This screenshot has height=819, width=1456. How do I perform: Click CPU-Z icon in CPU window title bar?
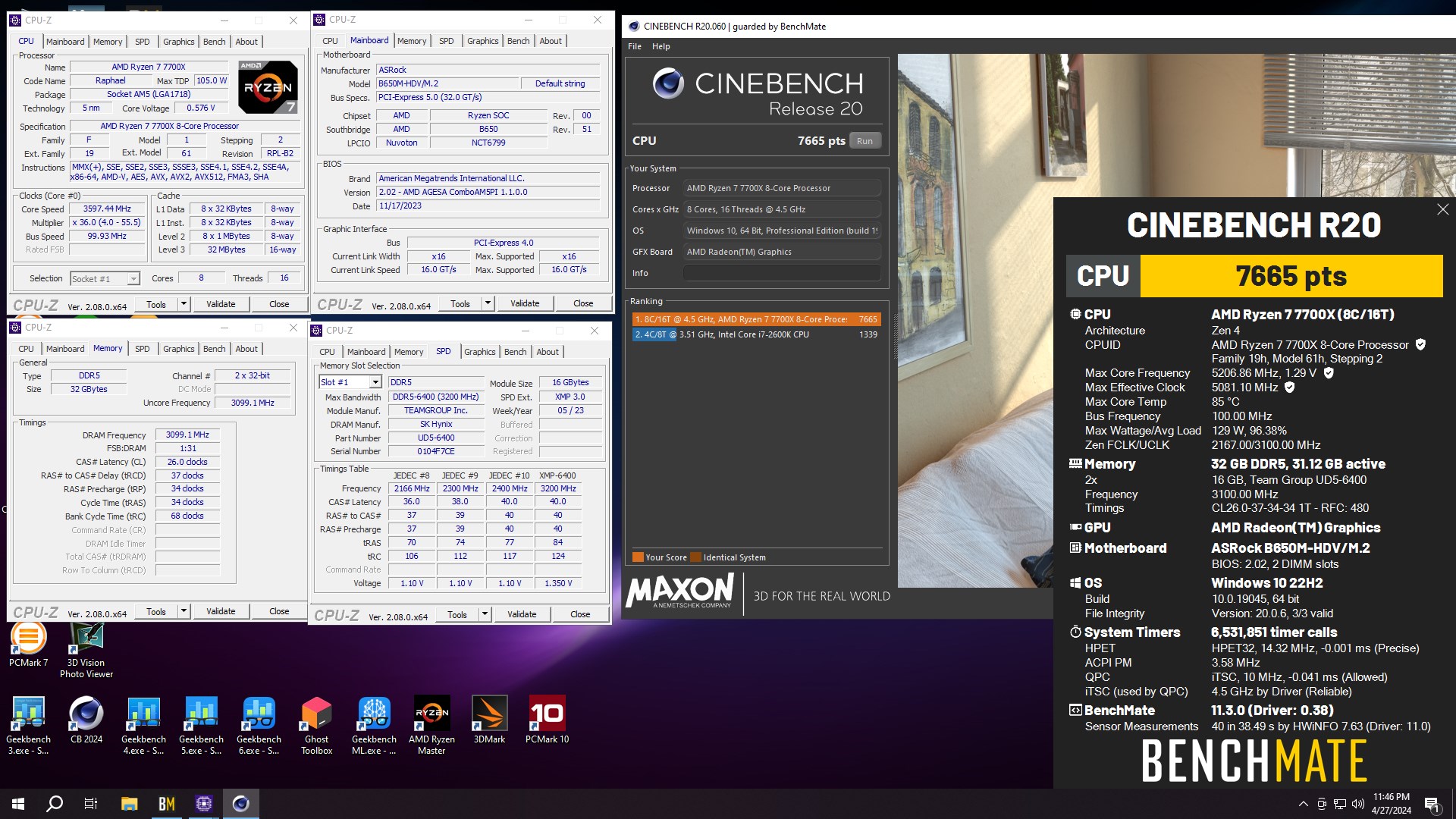pos(15,20)
